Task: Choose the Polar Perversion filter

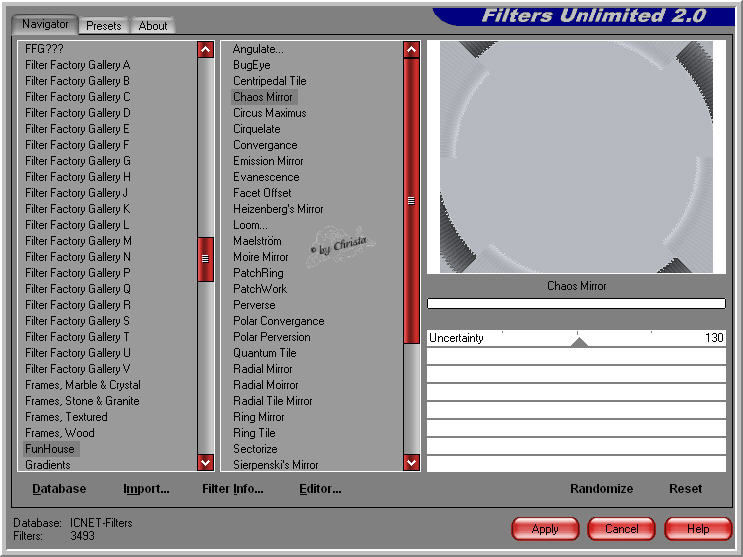Action: [272, 337]
